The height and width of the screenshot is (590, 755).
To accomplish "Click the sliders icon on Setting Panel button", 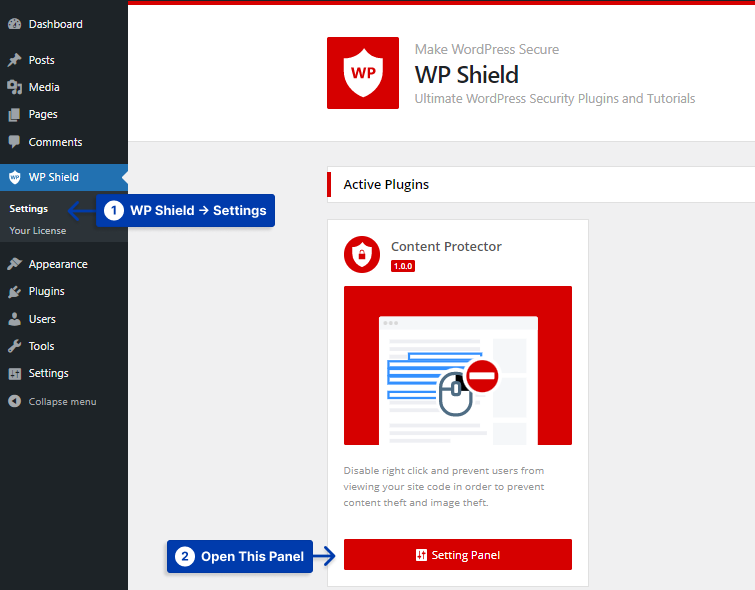I will point(421,555).
